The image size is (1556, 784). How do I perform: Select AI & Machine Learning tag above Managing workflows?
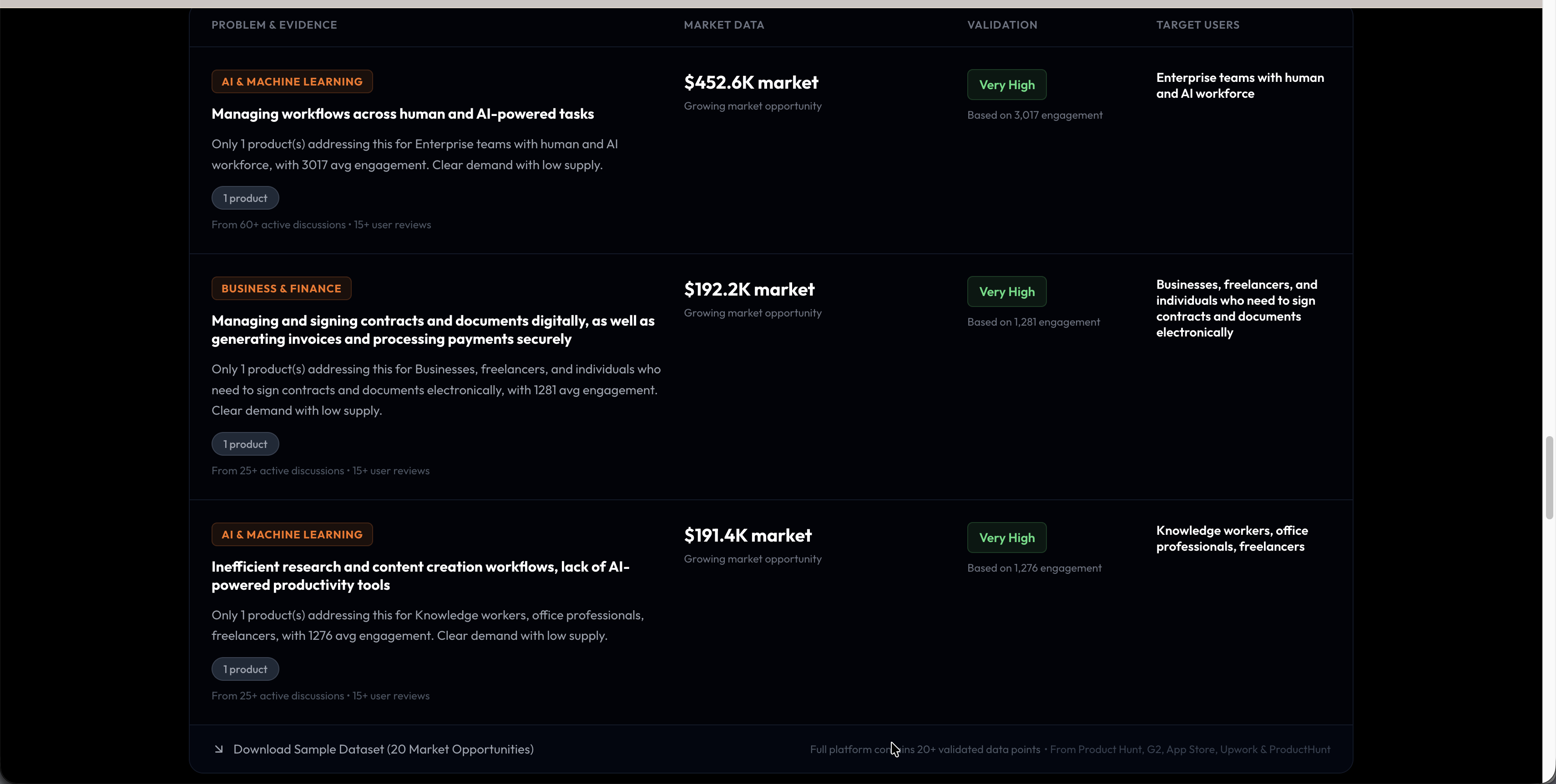click(292, 81)
